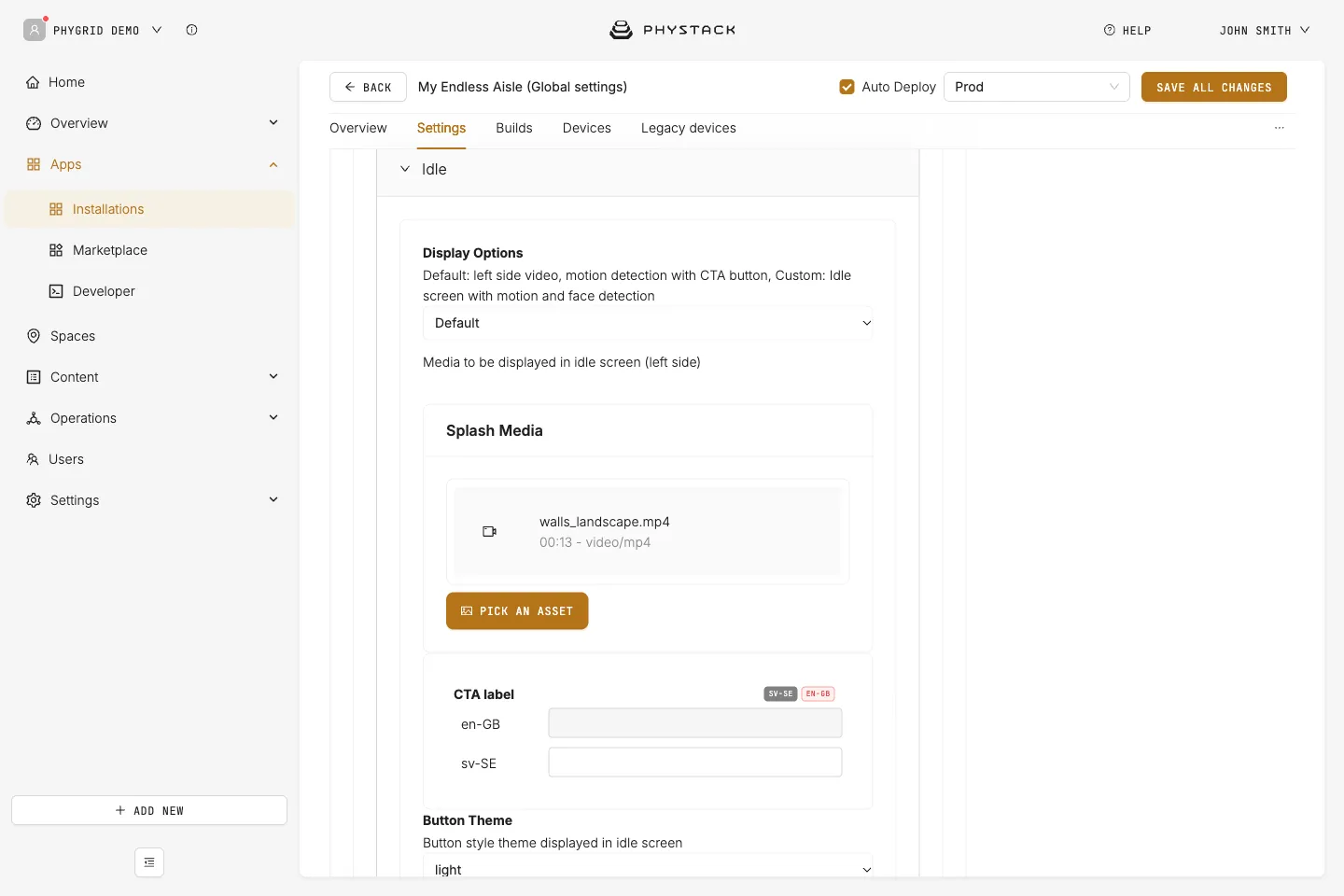
Task: Click the Pick an Asset button
Action: click(x=517, y=611)
